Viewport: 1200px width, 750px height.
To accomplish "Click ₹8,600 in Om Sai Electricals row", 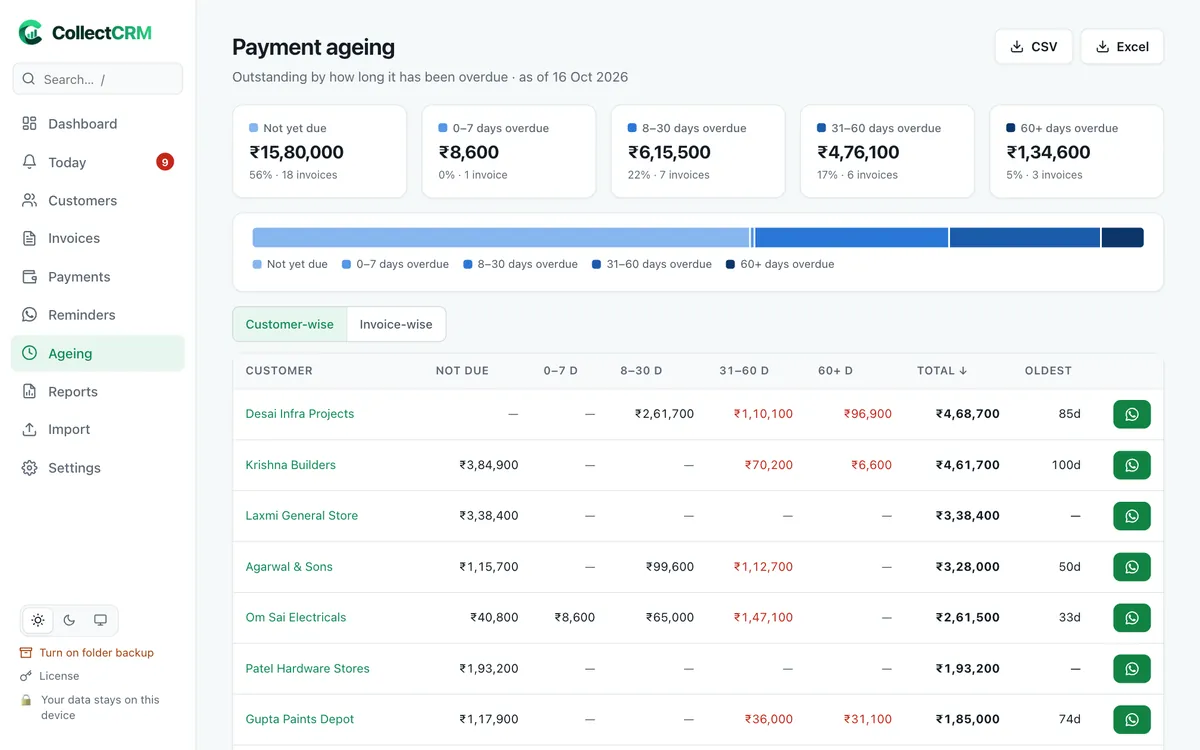I will pos(575,618).
